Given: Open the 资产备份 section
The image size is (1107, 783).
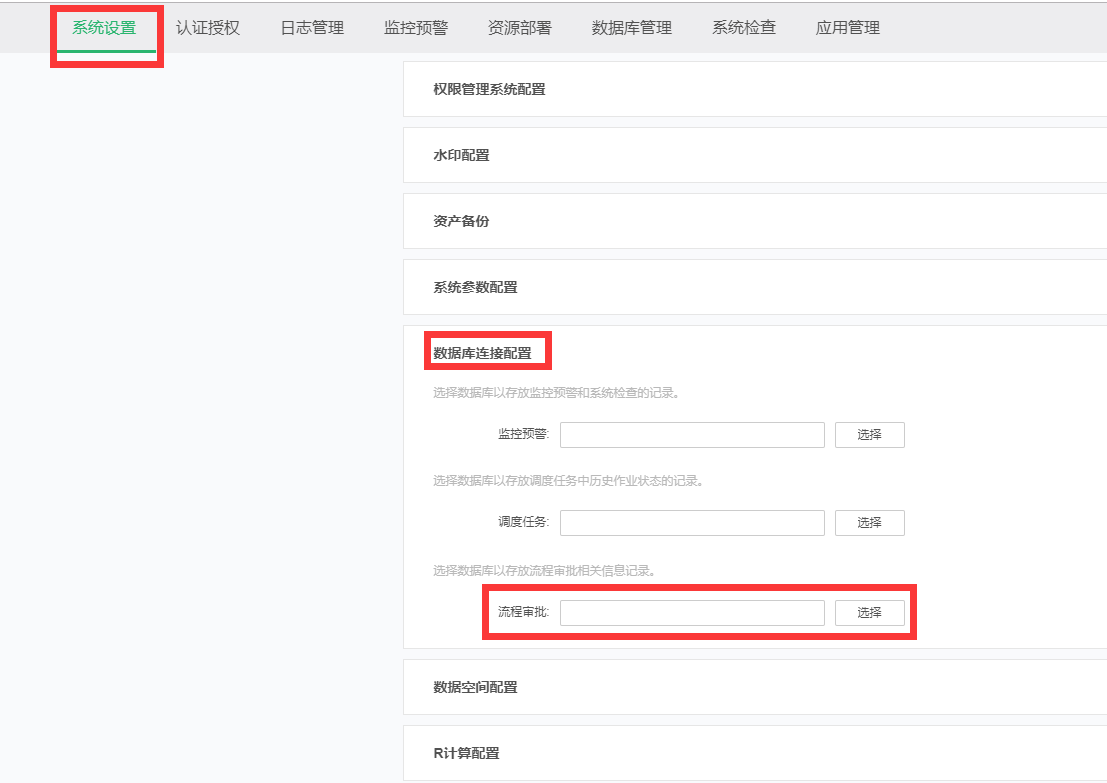Looking at the screenshot, I should coord(461,221).
